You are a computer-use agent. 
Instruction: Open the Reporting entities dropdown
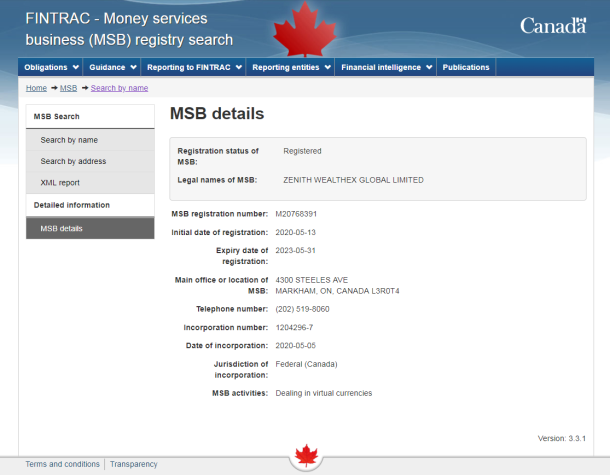point(291,68)
